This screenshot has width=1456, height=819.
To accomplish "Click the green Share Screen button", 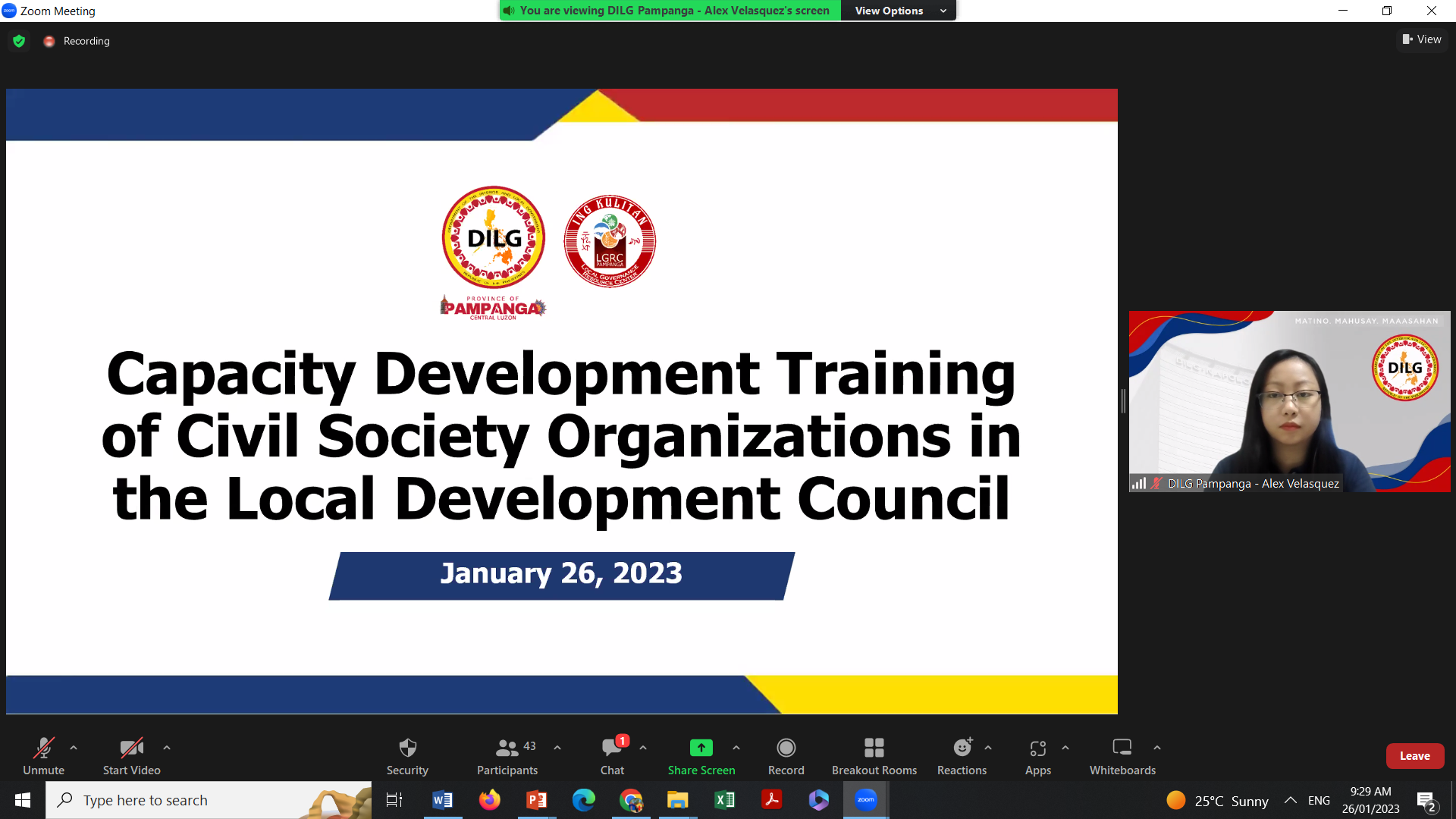I will tap(701, 756).
